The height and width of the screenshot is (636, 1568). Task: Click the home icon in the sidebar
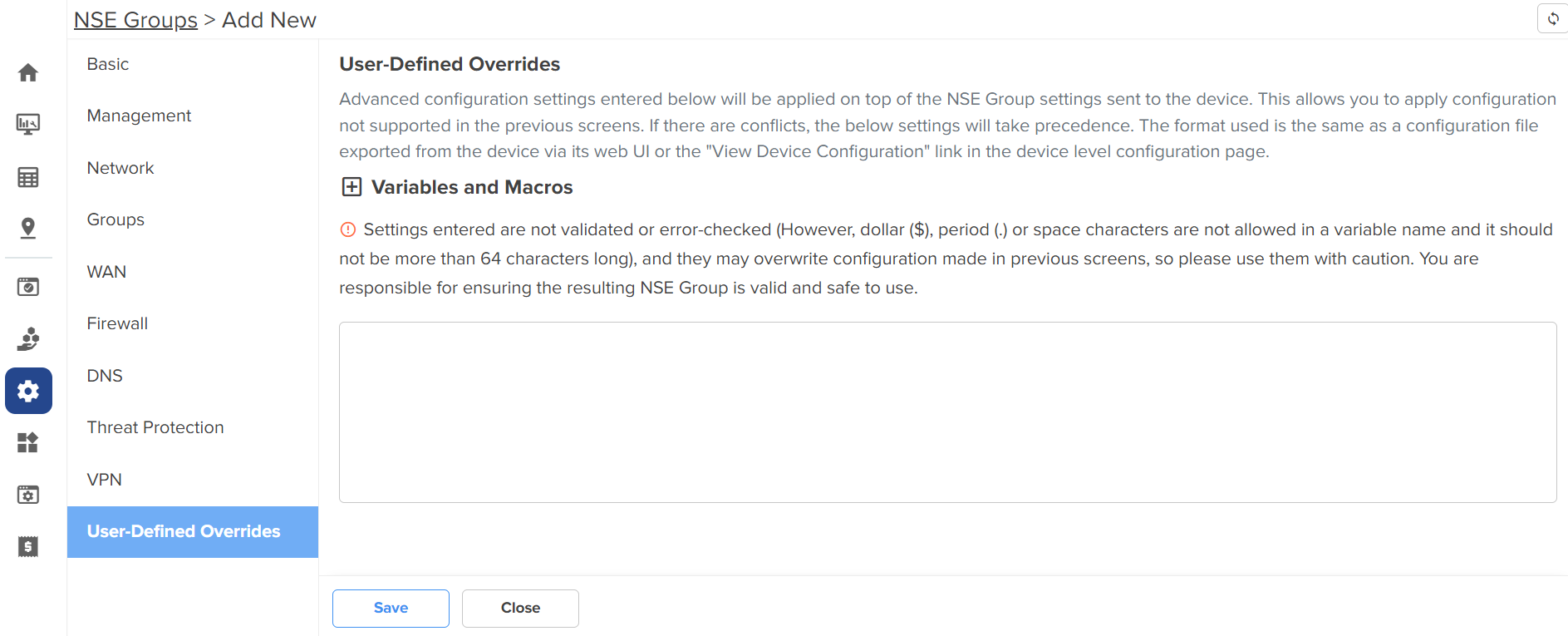point(28,73)
